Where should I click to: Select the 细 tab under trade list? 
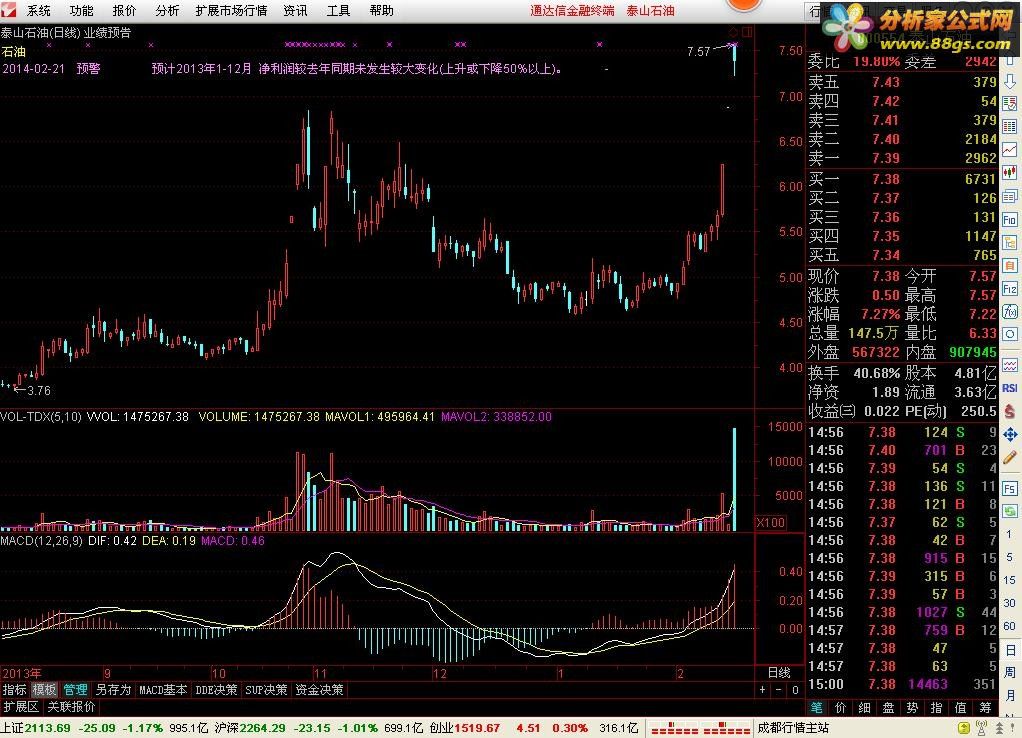[x=865, y=708]
